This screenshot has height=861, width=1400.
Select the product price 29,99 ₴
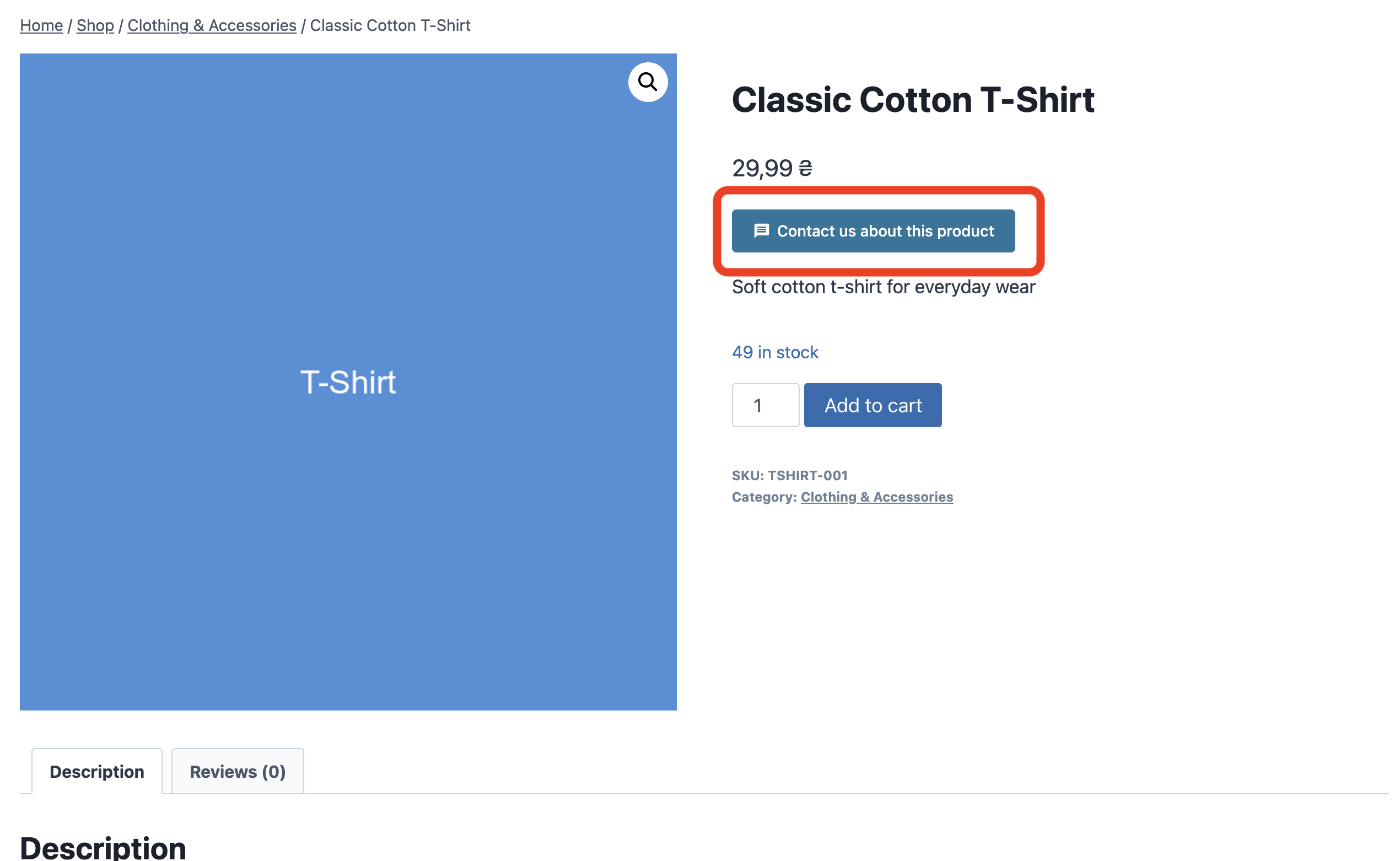pos(771,168)
